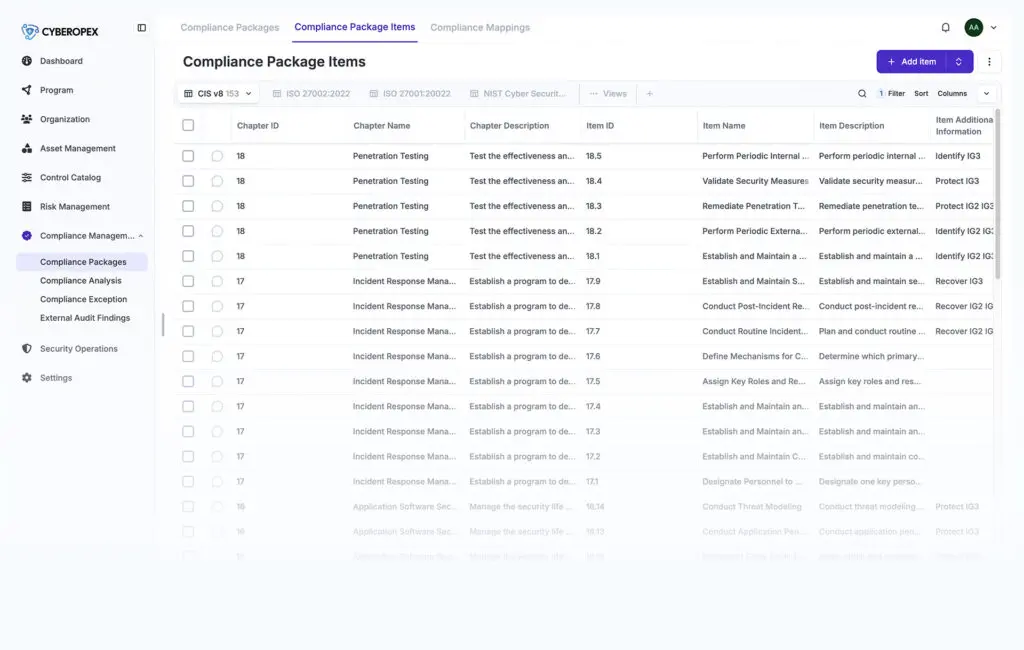
Task: Open the CIS v8 view dropdown chevron
Action: tap(248, 93)
